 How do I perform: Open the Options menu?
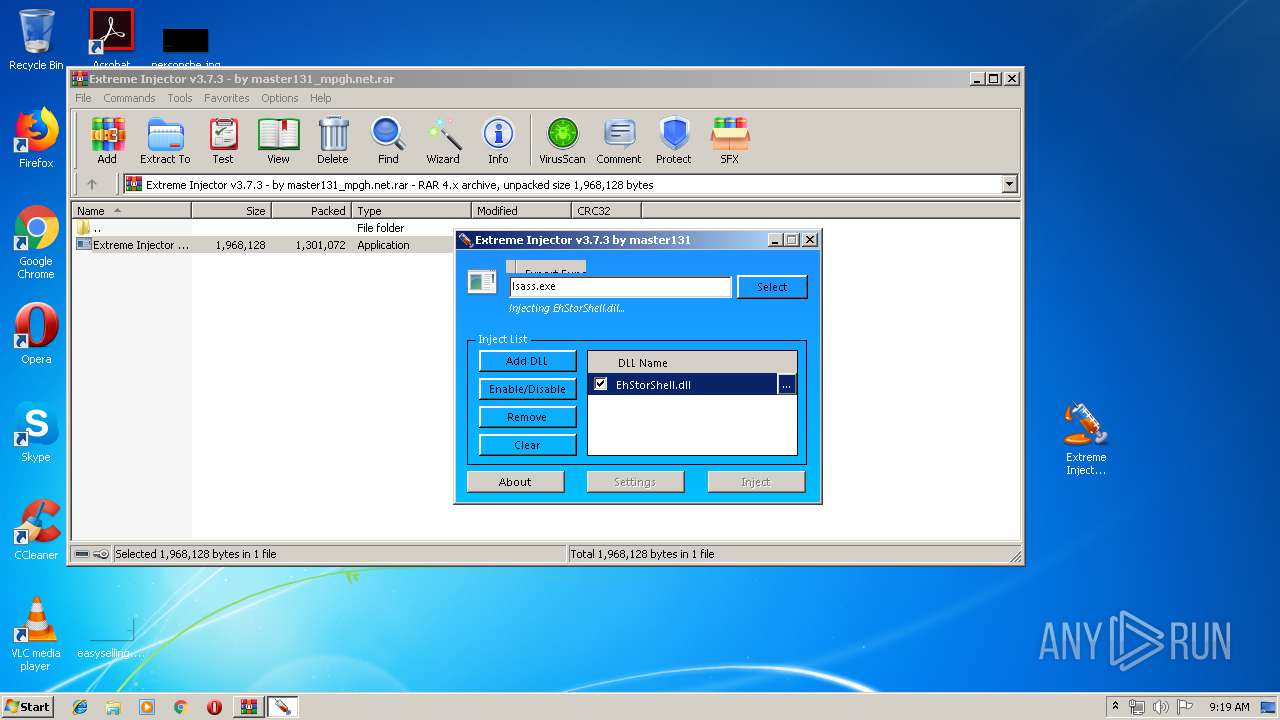click(x=280, y=98)
